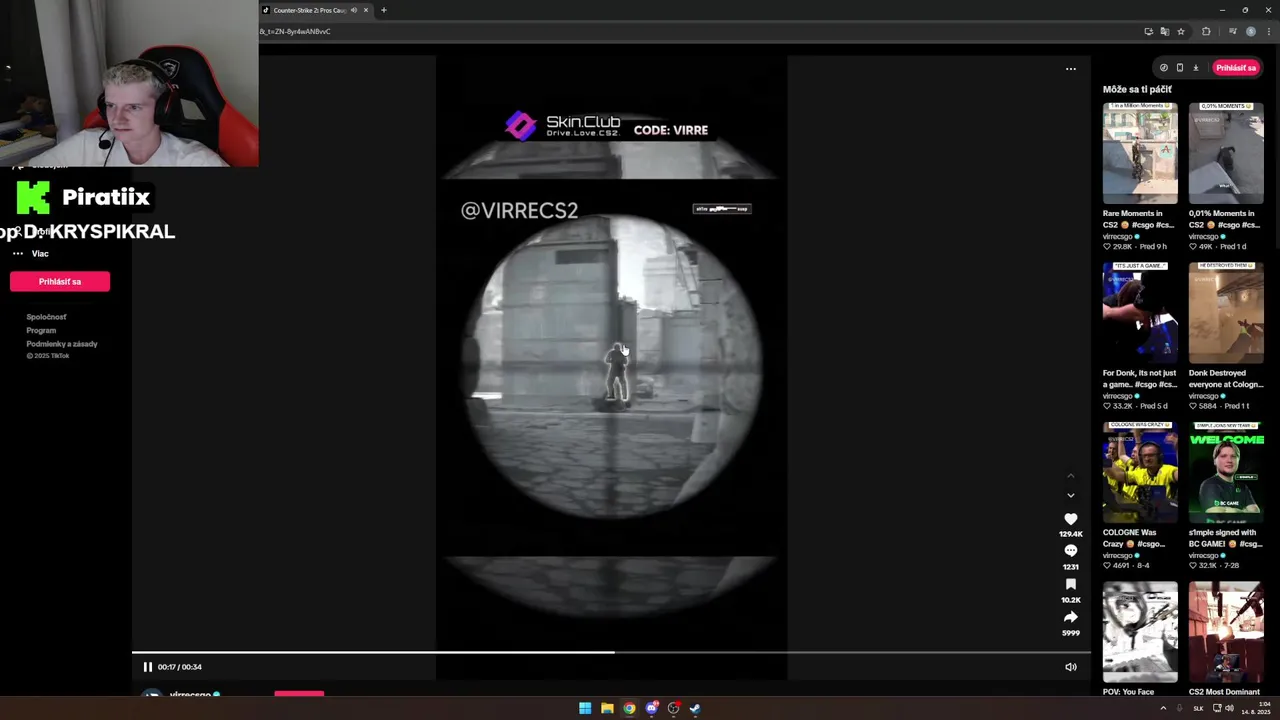1280x720 pixels.
Task: Click the virrecsgo author link under Rare Moments
Action: (1118, 236)
